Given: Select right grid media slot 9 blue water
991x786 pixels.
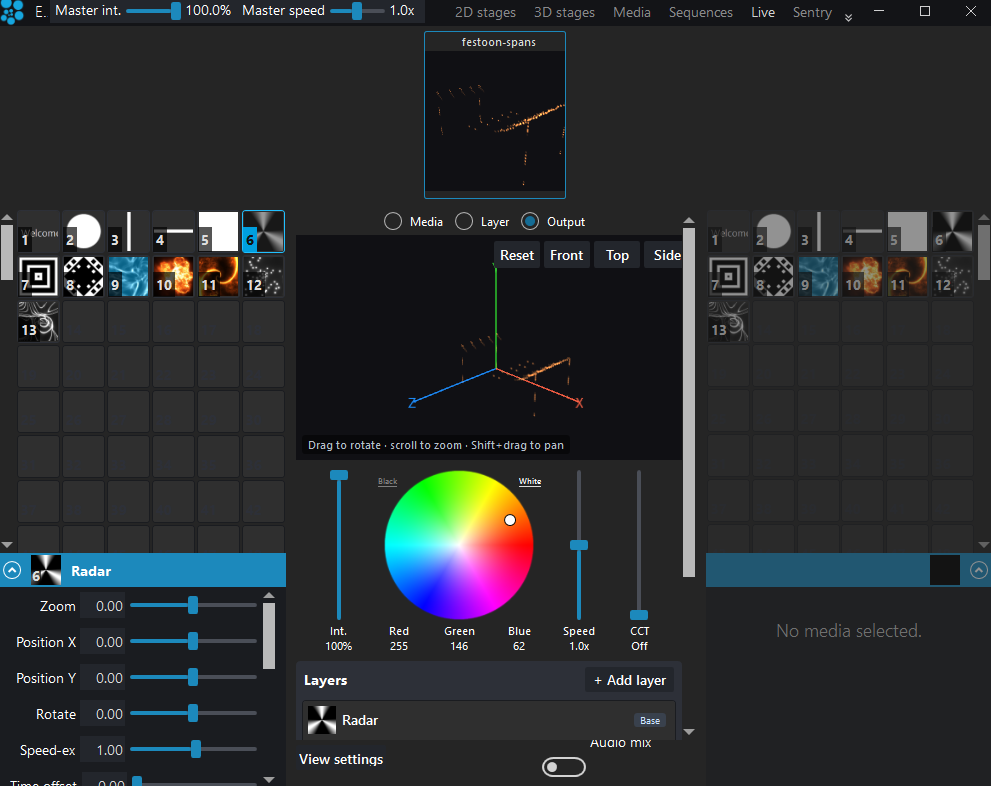Looking at the screenshot, I should tap(818, 276).
